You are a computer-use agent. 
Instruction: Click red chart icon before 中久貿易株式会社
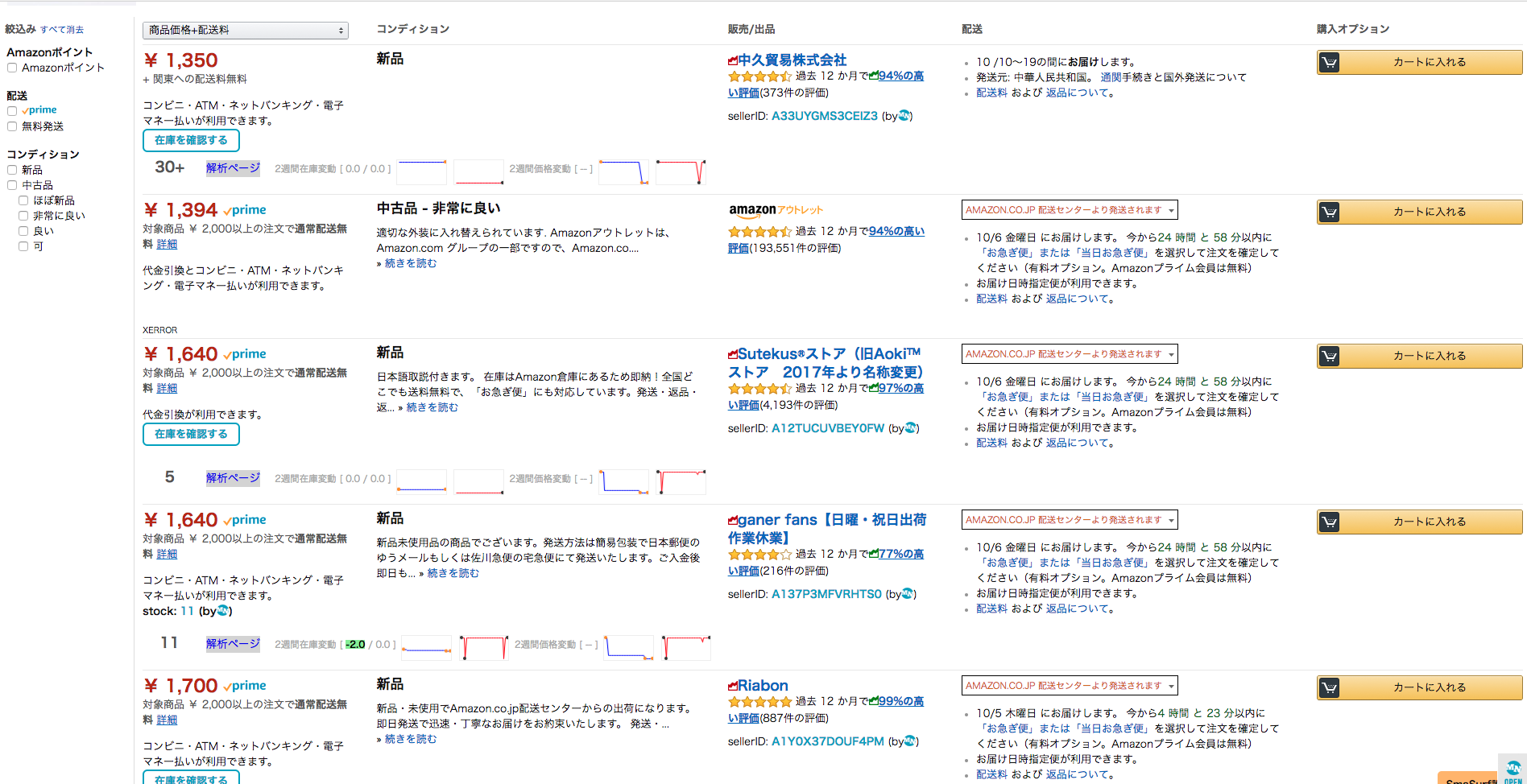tap(733, 60)
